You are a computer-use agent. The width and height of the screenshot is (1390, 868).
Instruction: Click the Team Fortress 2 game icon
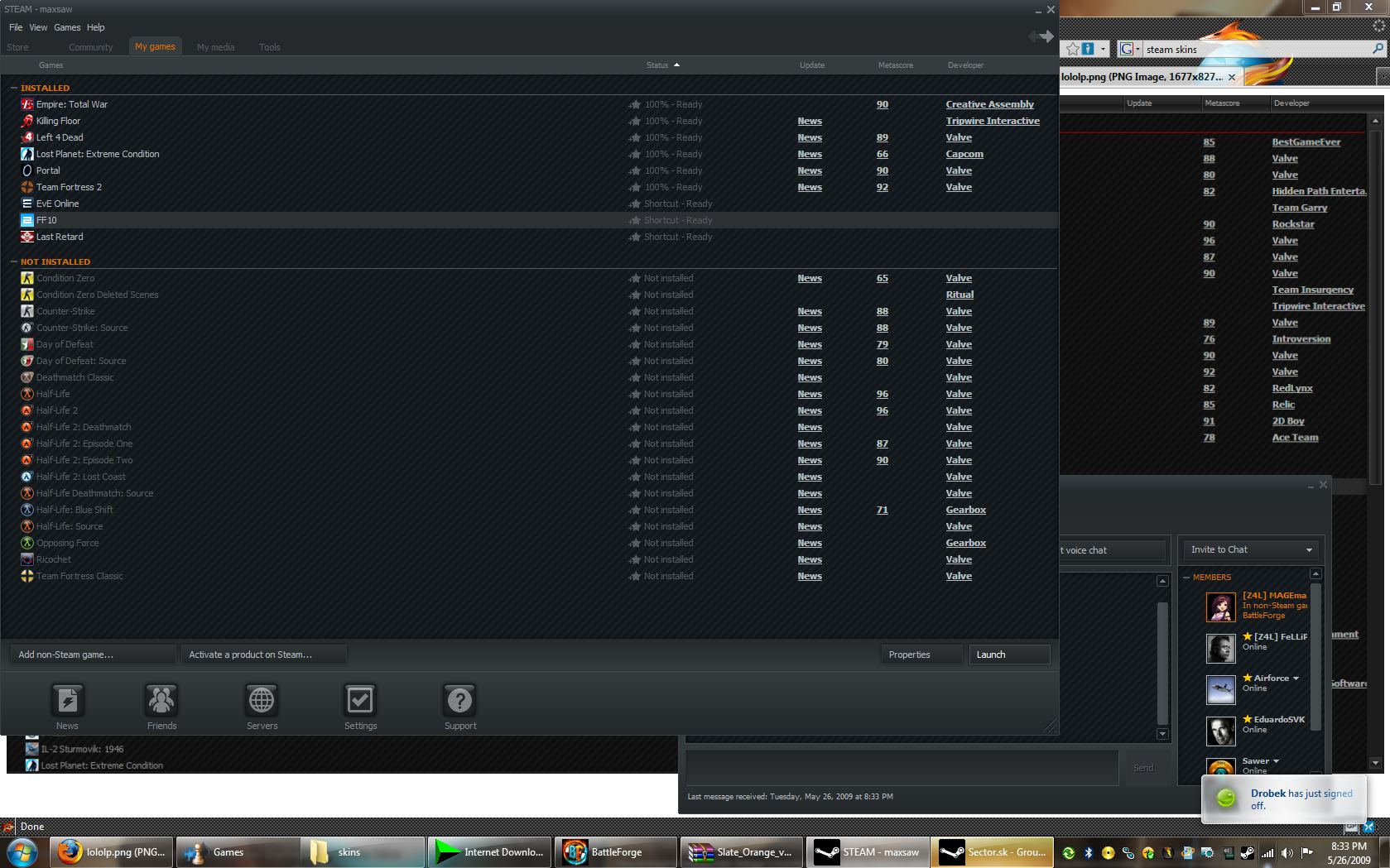coord(27,187)
